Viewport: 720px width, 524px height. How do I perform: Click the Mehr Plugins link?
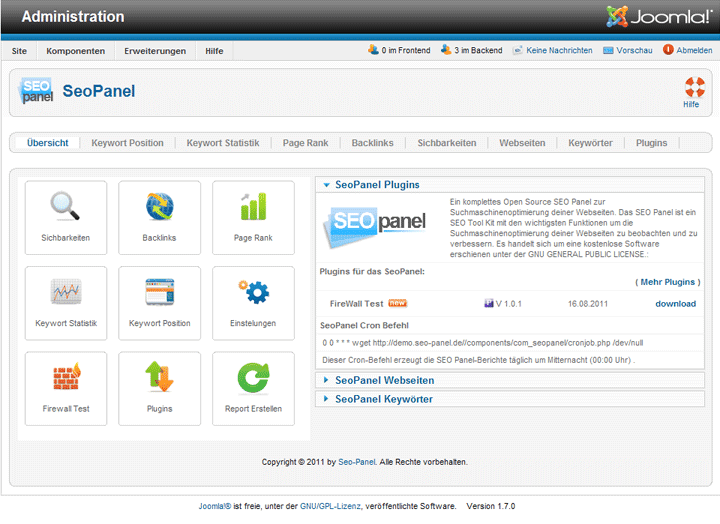[668, 282]
